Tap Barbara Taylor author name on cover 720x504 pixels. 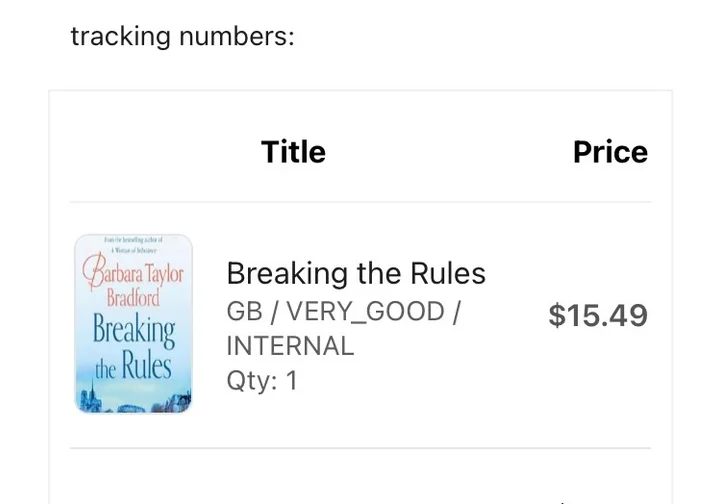pos(133,272)
